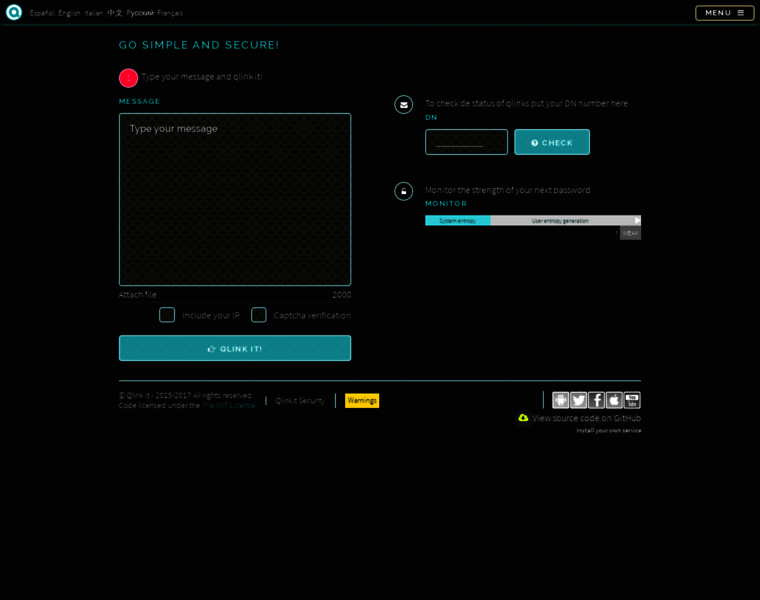Focus the Type your message textarea

(x=235, y=200)
